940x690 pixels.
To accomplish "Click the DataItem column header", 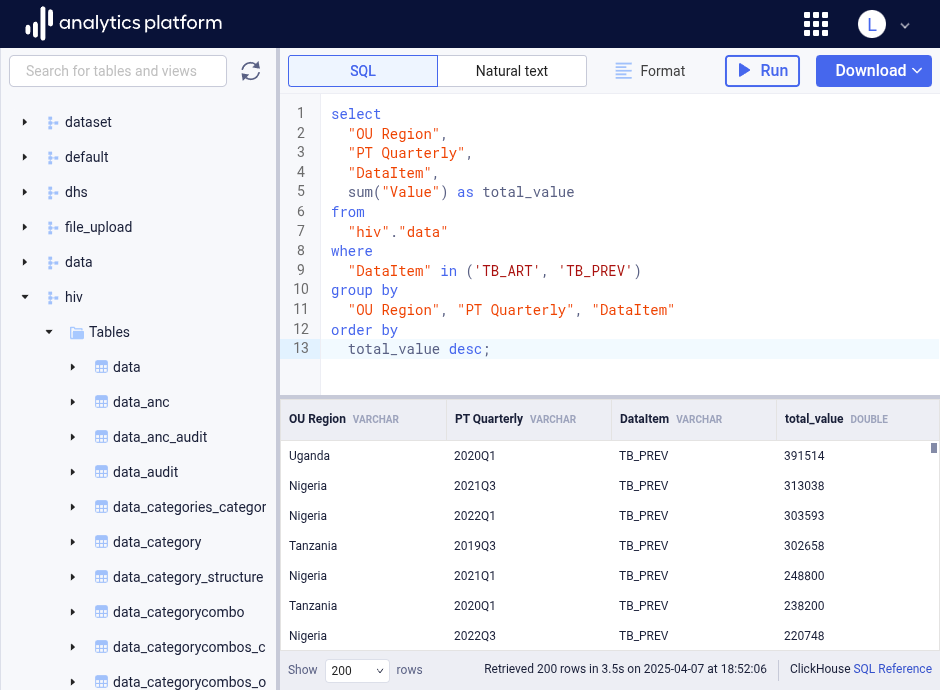I will 694,419.
